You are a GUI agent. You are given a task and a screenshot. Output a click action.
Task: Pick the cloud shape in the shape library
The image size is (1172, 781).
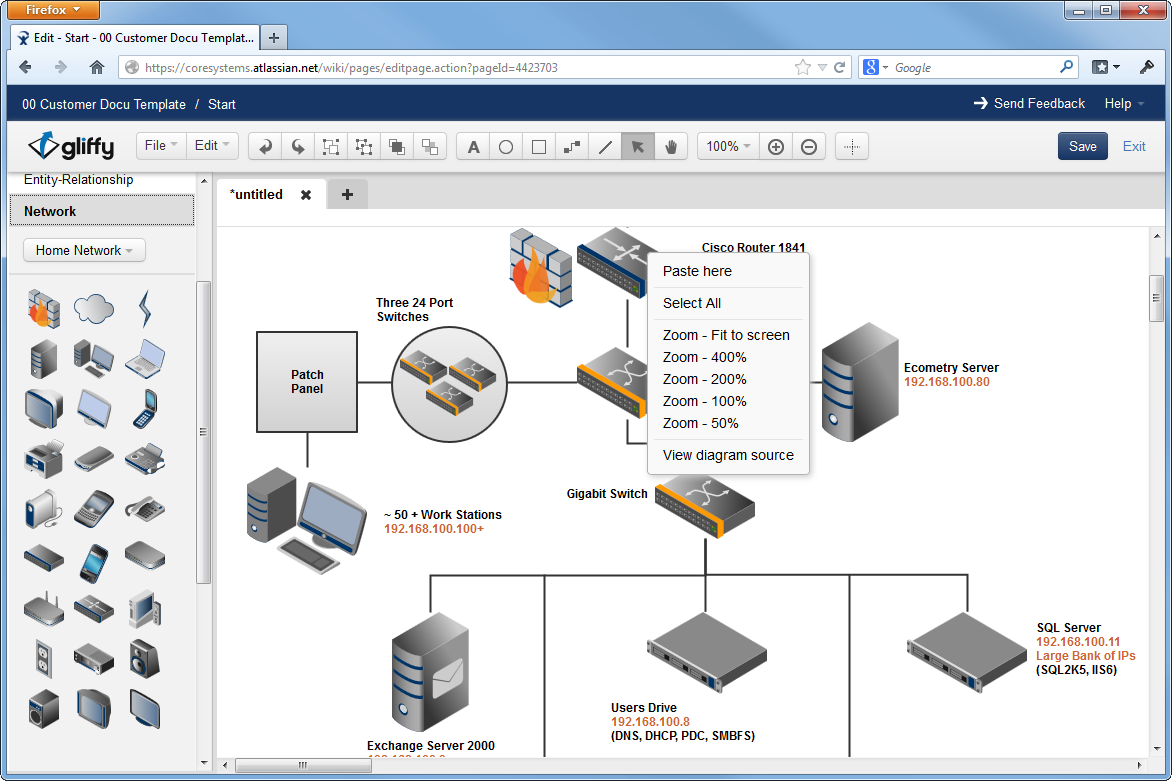[x=94, y=308]
